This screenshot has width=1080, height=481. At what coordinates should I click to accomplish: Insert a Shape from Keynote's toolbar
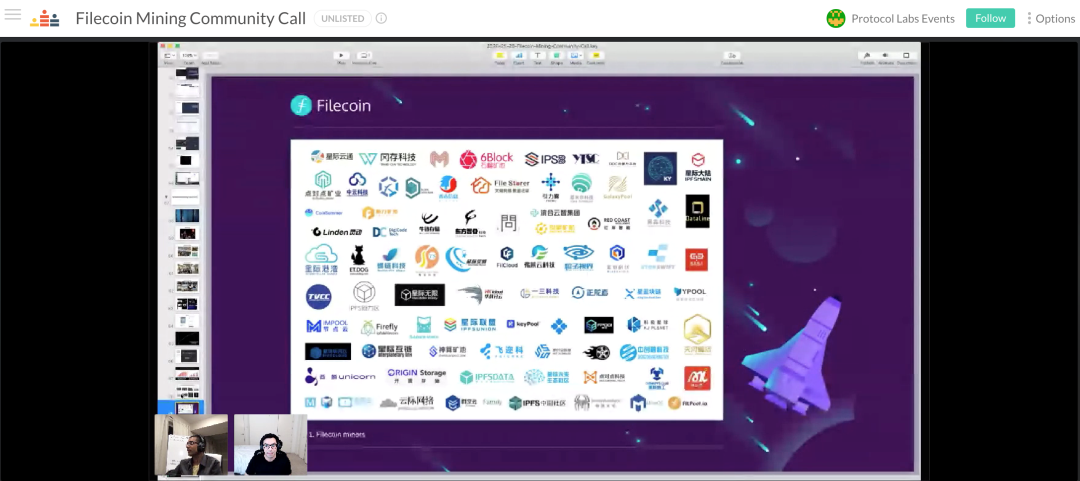pos(557,57)
